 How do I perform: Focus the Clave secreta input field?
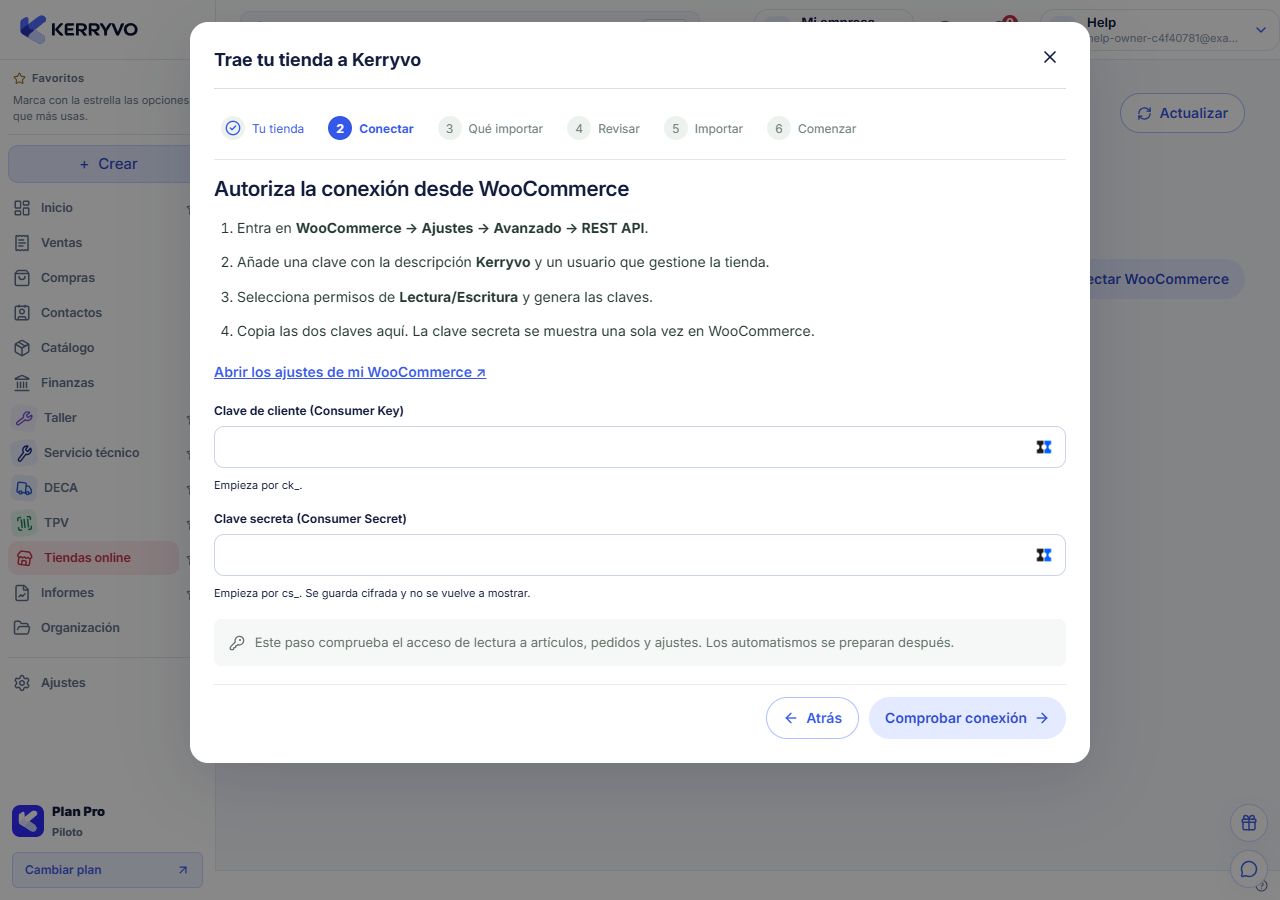[x=640, y=555]
